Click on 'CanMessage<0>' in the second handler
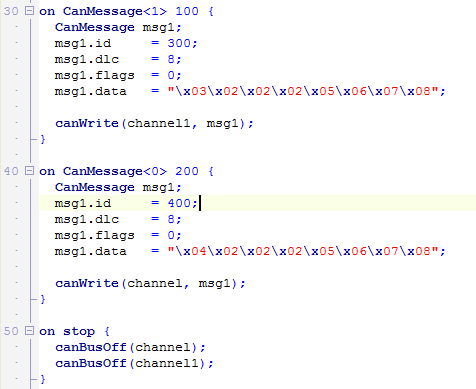This screenshot has height=389, width=476. click(x=115, y=171)
